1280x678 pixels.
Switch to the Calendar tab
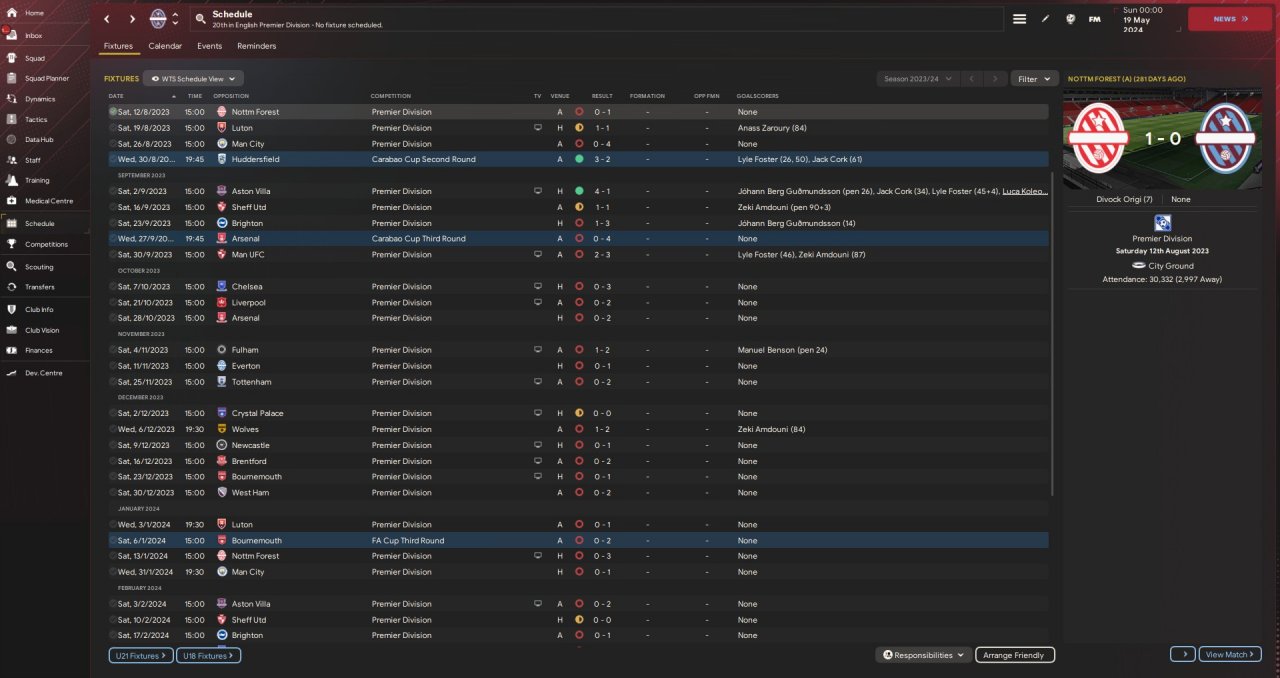(x=165, y=46)
